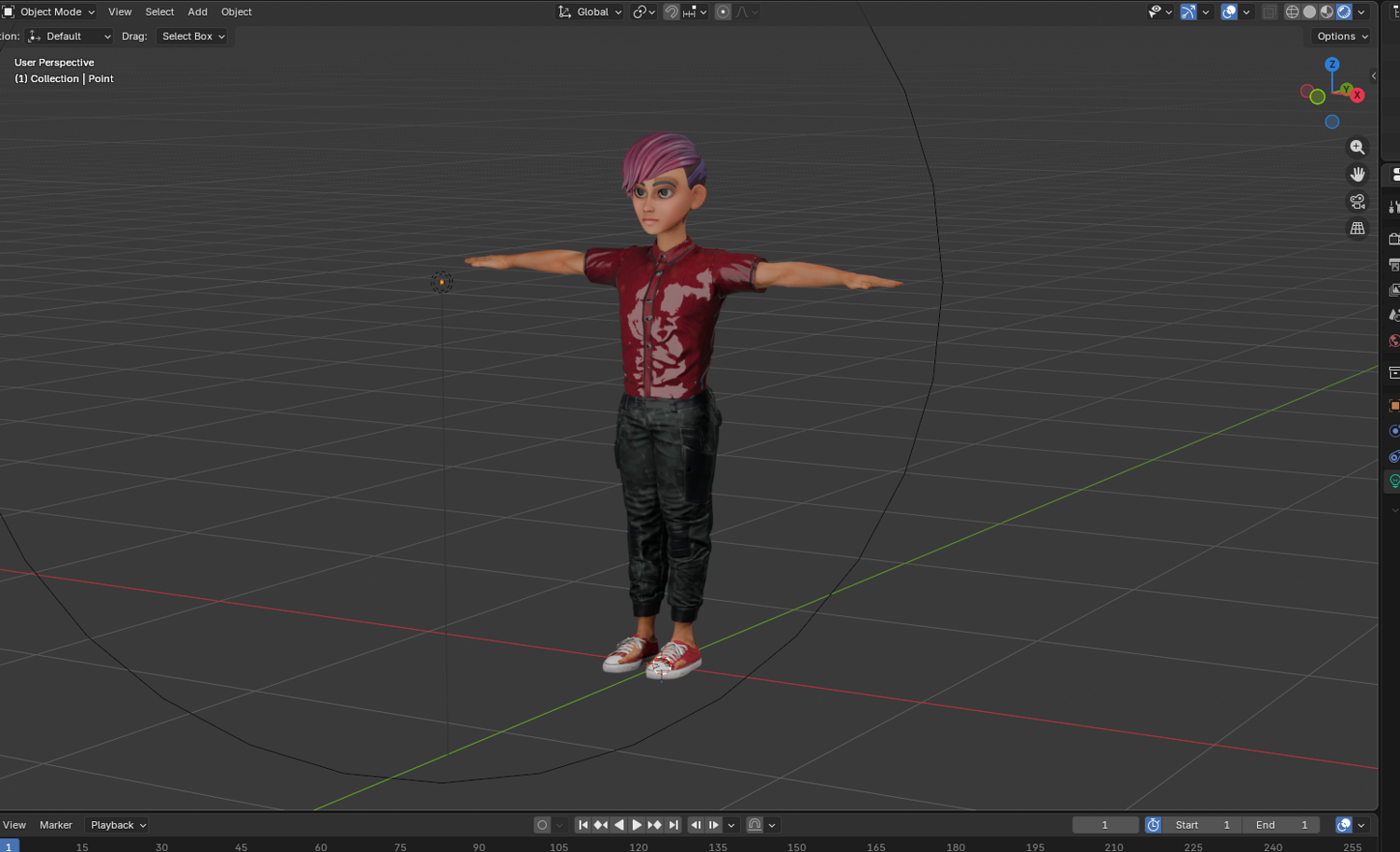Jump to the timeline start frame
The height and width of the screenshot is (852, 1400).
[x=582, y=825]
